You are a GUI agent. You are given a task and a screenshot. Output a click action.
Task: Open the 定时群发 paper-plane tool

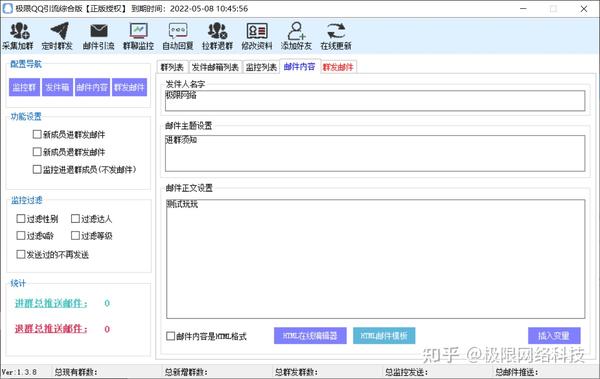click(57, 36)
